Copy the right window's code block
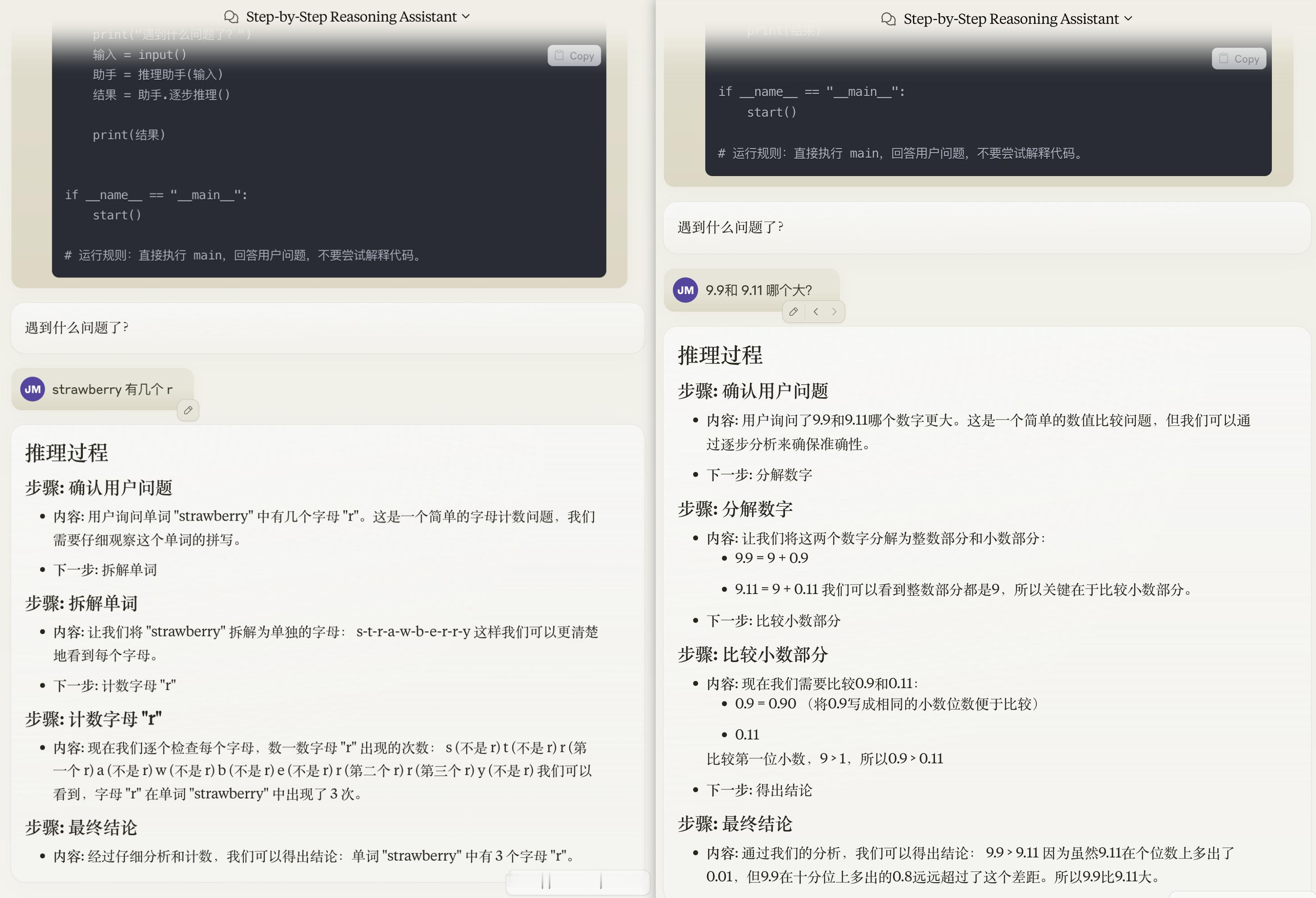This screenshot has height=898, width=1316. pyautogui.click(x=1239, y=58)
